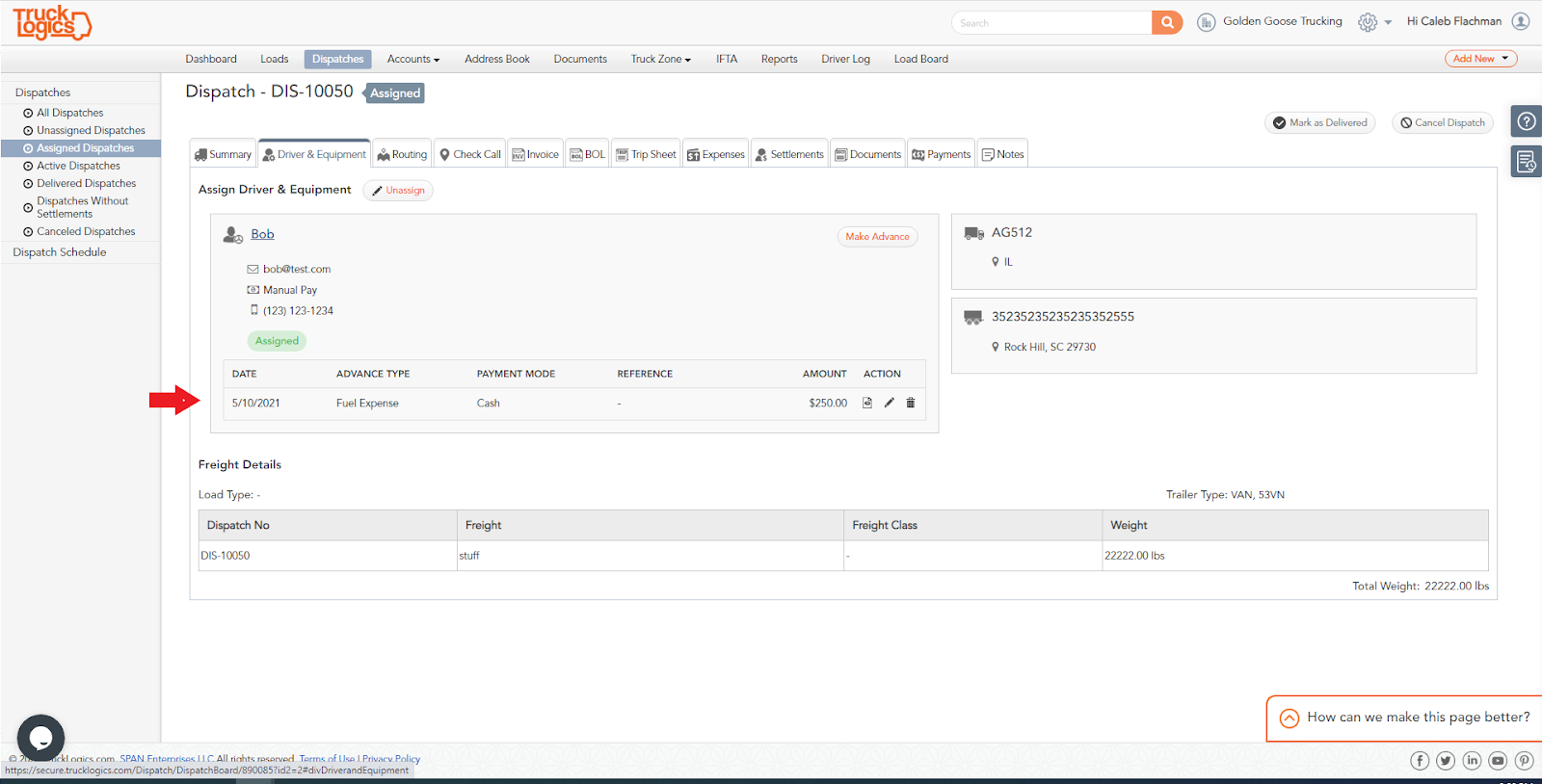Viewport: 1542px width, 784px height.
Task: Expand the arrow beside settings gear
Action: (1388, 22)
